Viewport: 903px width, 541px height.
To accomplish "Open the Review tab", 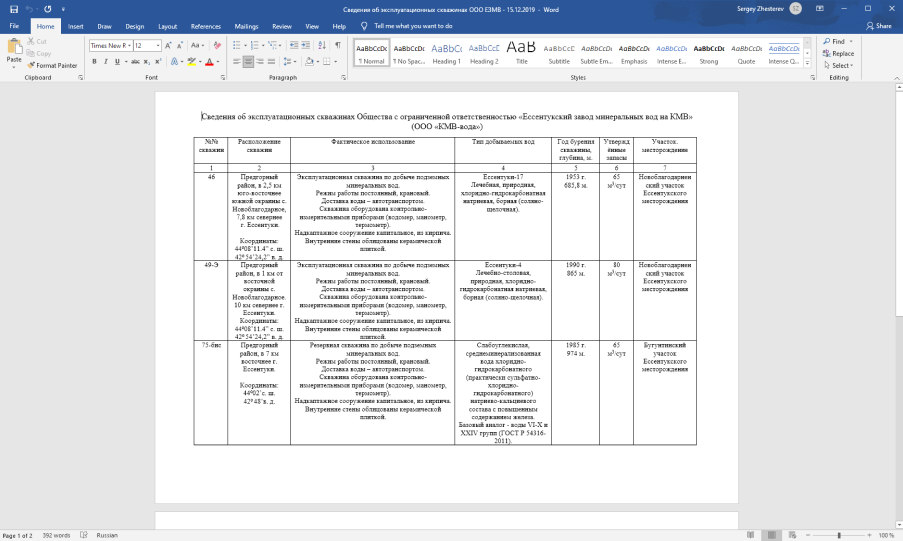I will [282, 27].
